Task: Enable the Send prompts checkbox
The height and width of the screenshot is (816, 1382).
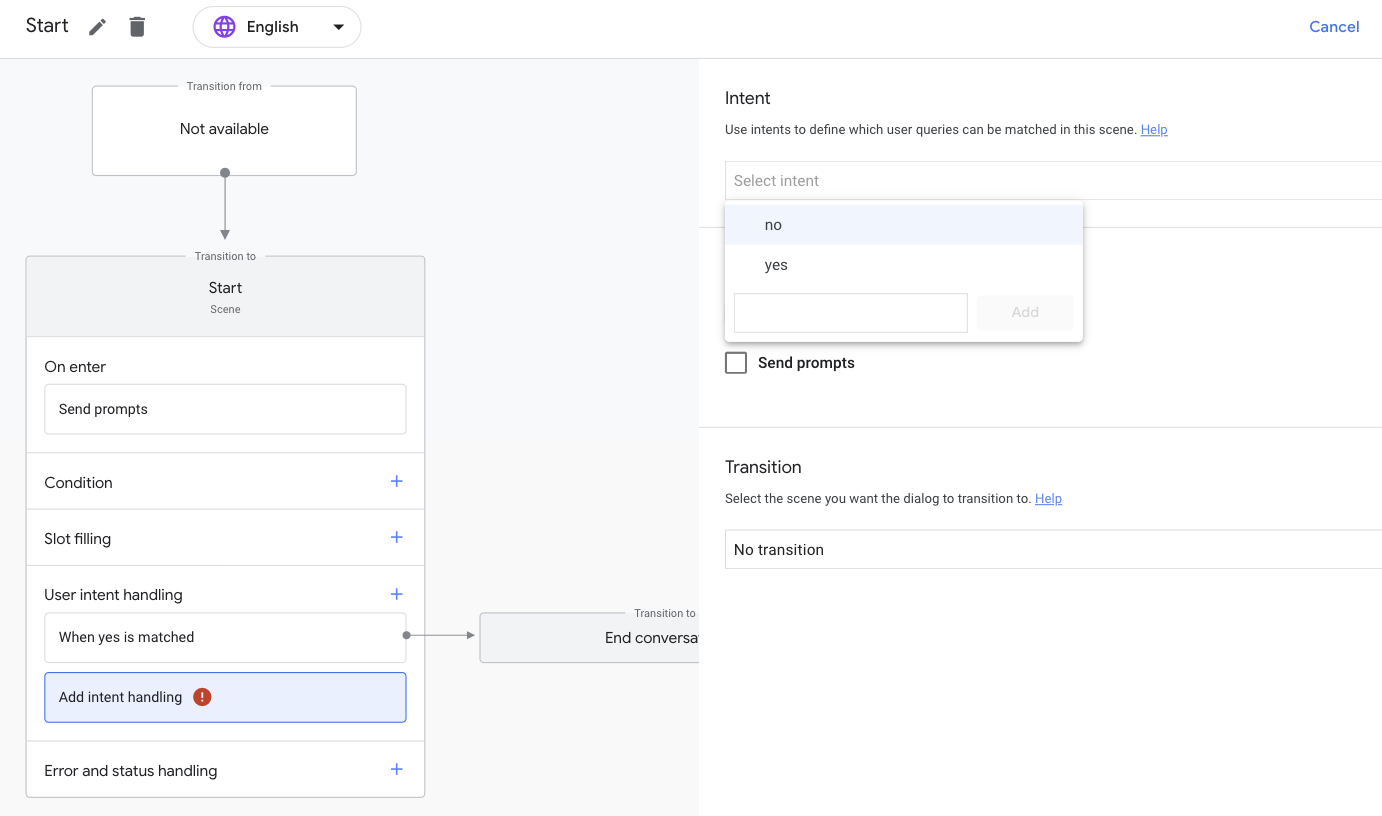Action: point(736,362)
